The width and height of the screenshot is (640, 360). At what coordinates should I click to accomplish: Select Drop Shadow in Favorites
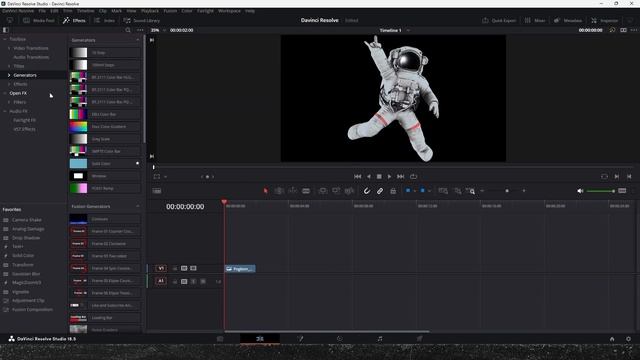coord(26,238)
